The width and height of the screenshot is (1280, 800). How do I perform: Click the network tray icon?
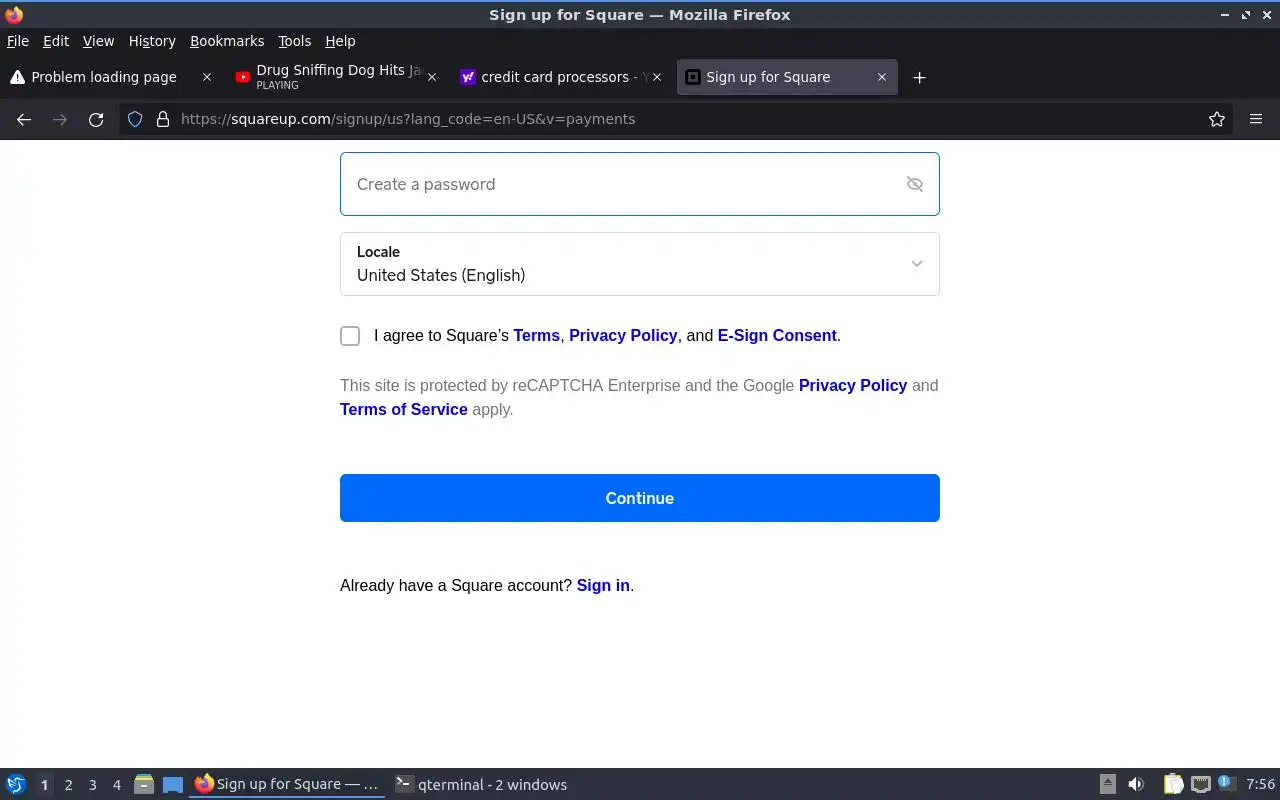1200,785
